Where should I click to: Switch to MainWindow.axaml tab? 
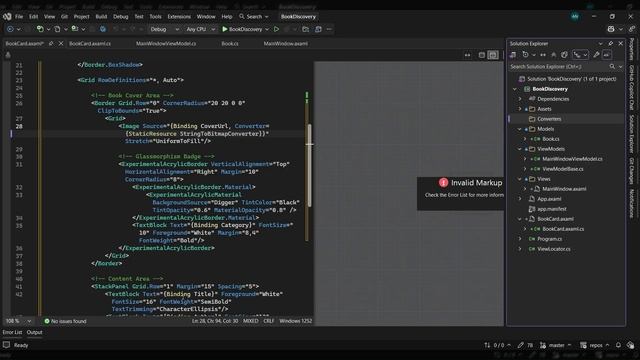tap(286, 44)
